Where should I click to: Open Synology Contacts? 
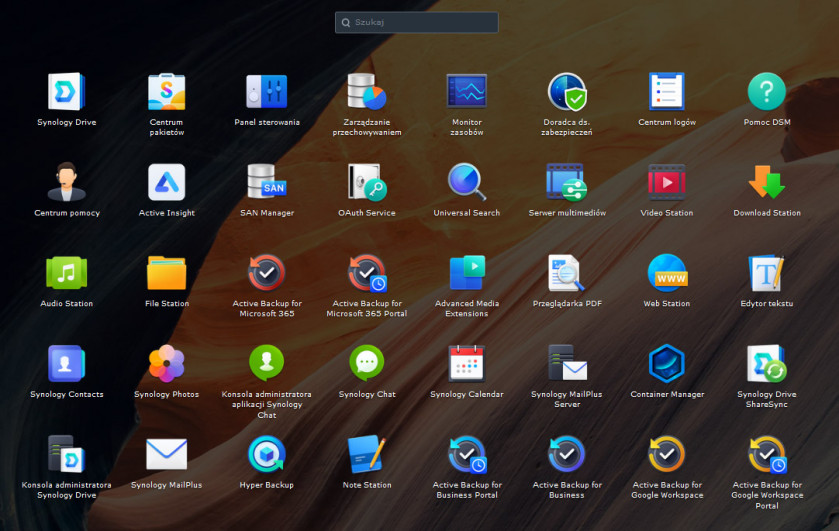(66, 363)
